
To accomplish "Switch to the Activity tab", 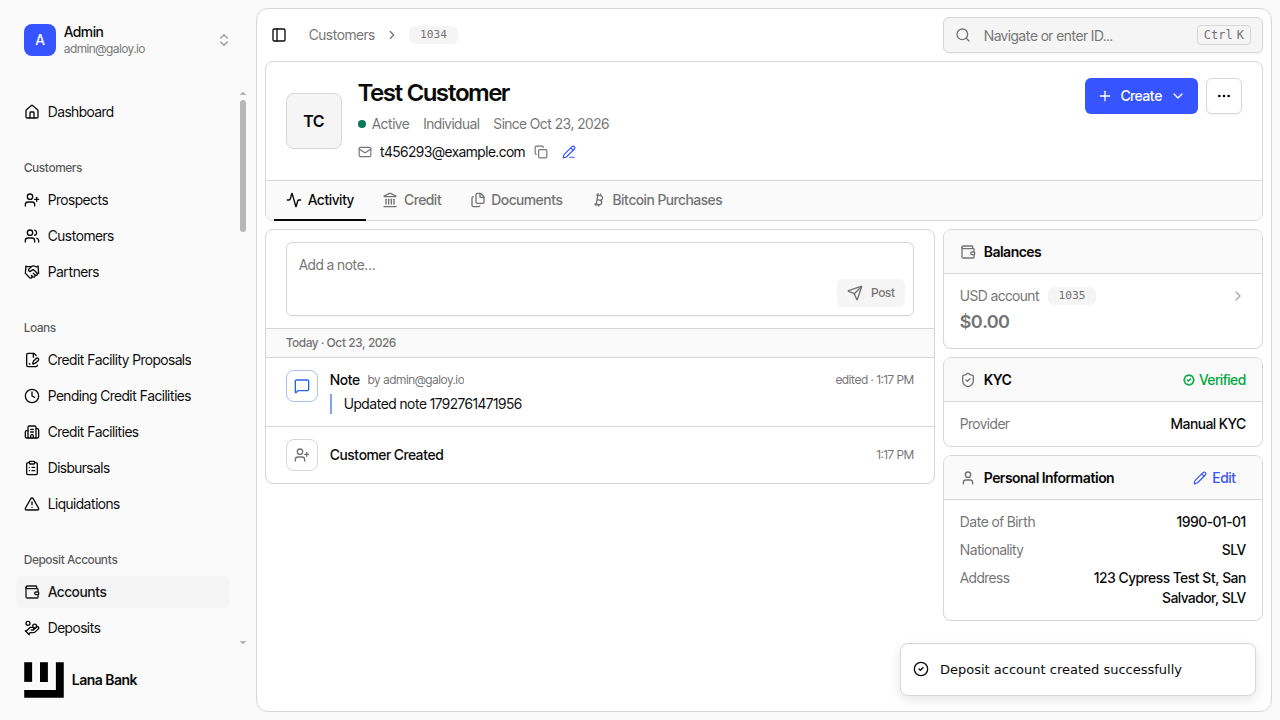I will click(x=320, y=200).
